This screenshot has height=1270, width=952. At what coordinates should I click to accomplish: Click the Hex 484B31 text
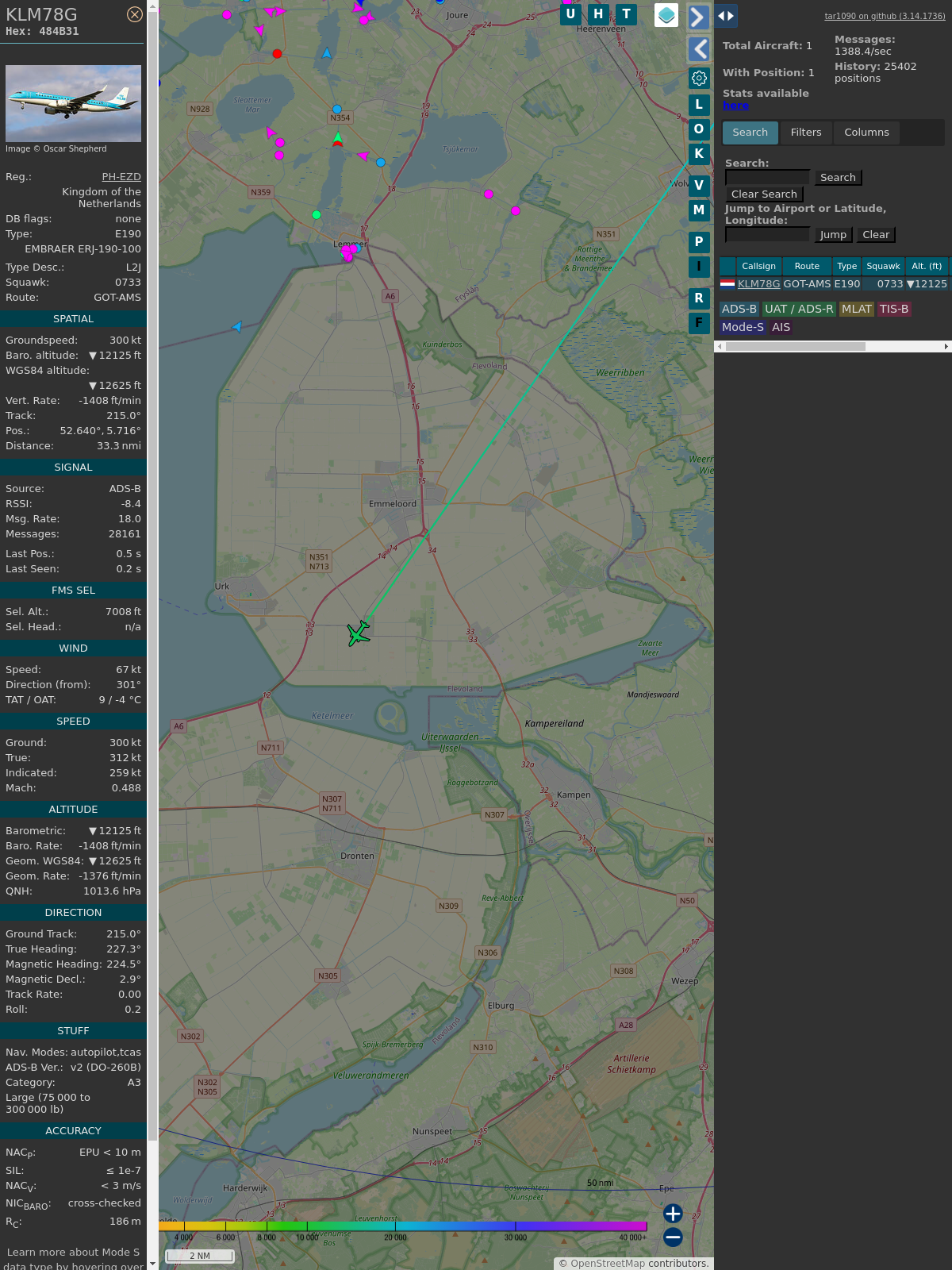(42, 32)
